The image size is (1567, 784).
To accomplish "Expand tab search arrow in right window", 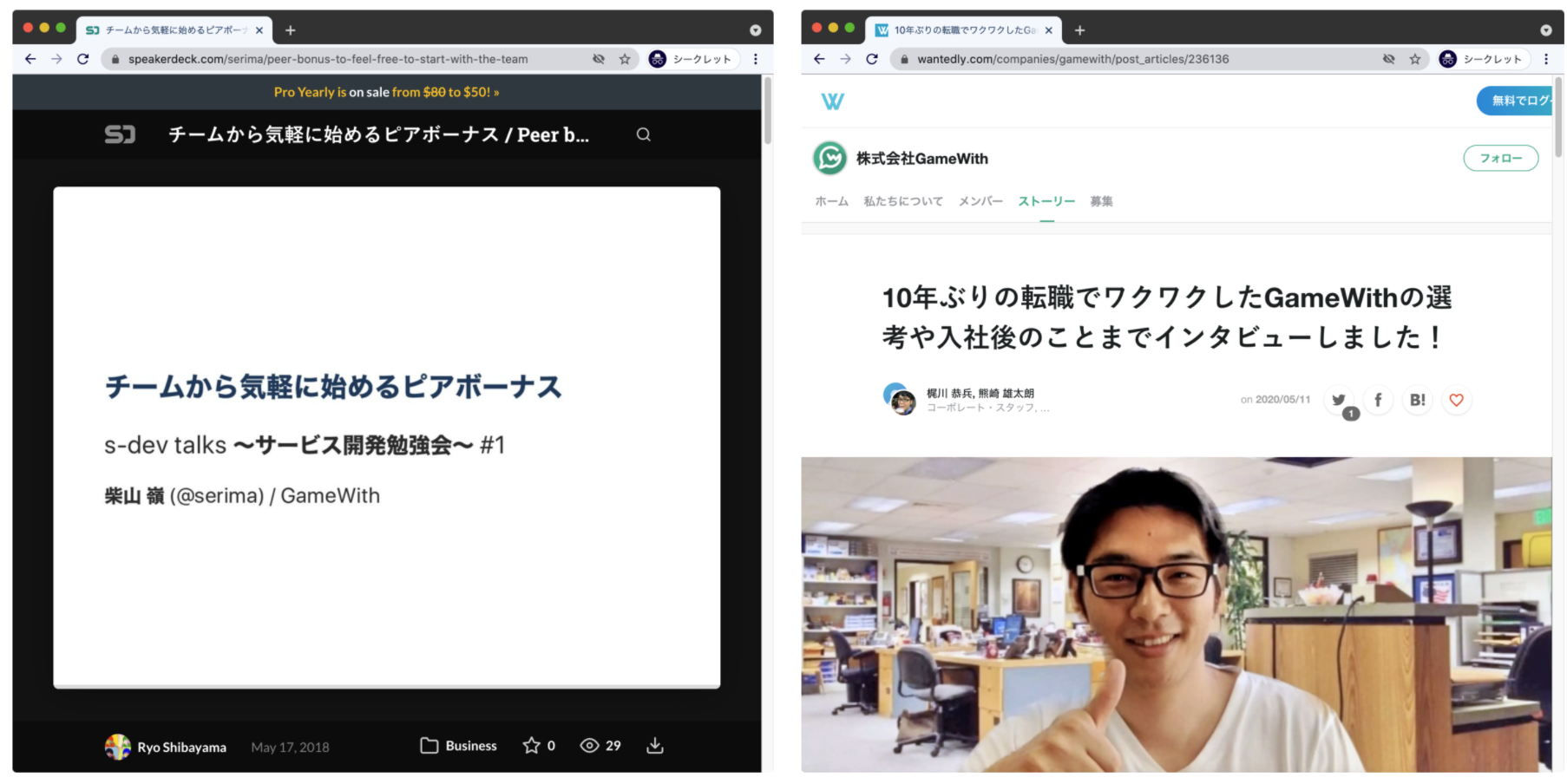I will tap(1545, 30).
